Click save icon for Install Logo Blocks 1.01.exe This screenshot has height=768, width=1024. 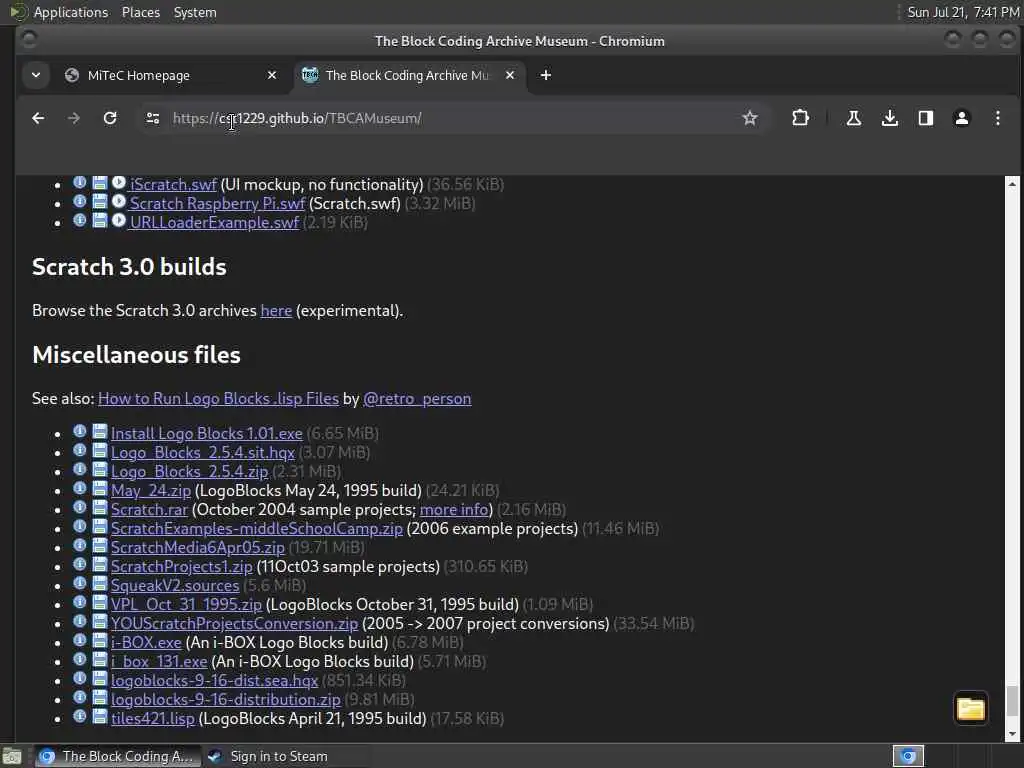pos(99,432)
